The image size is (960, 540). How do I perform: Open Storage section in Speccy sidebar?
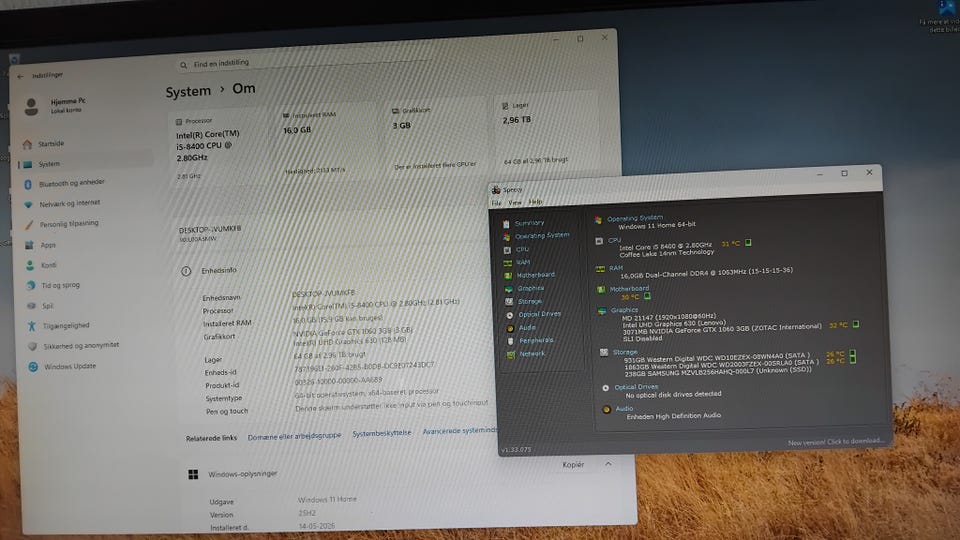coord(530,301)
